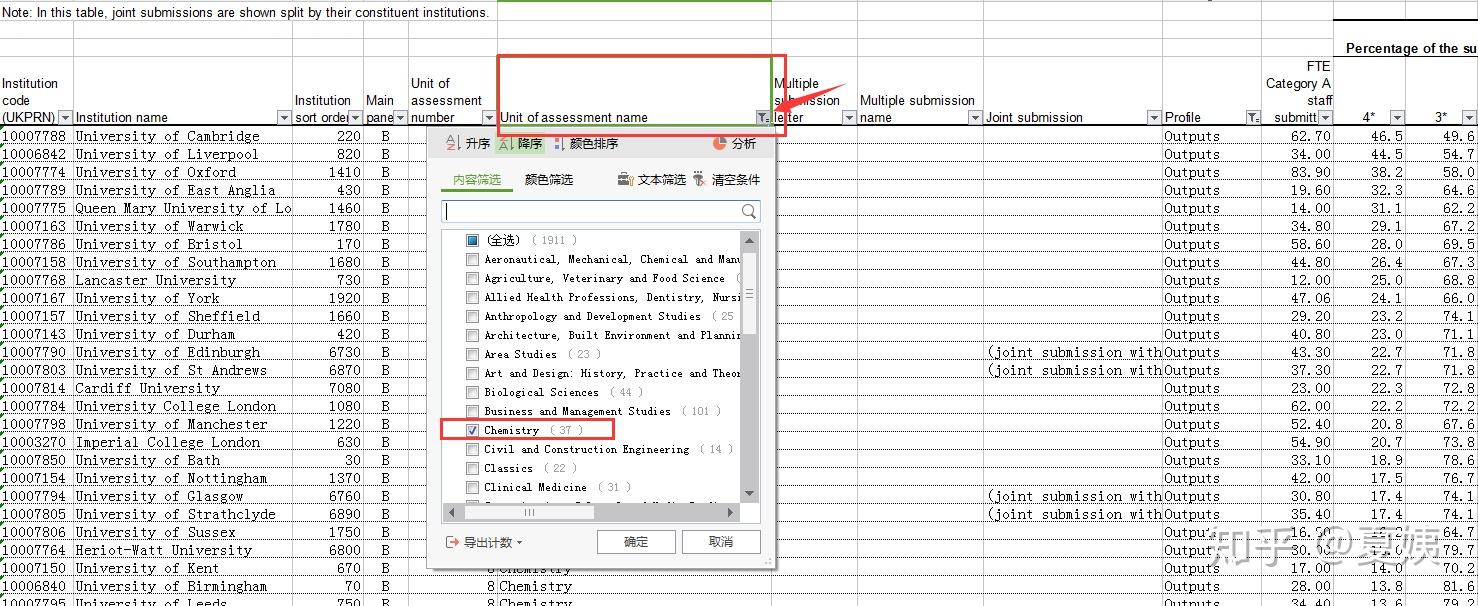Click the search magnifier in filter box
Image resolution: width=1478 pixels, height=606 pixels.
point(749,212)
